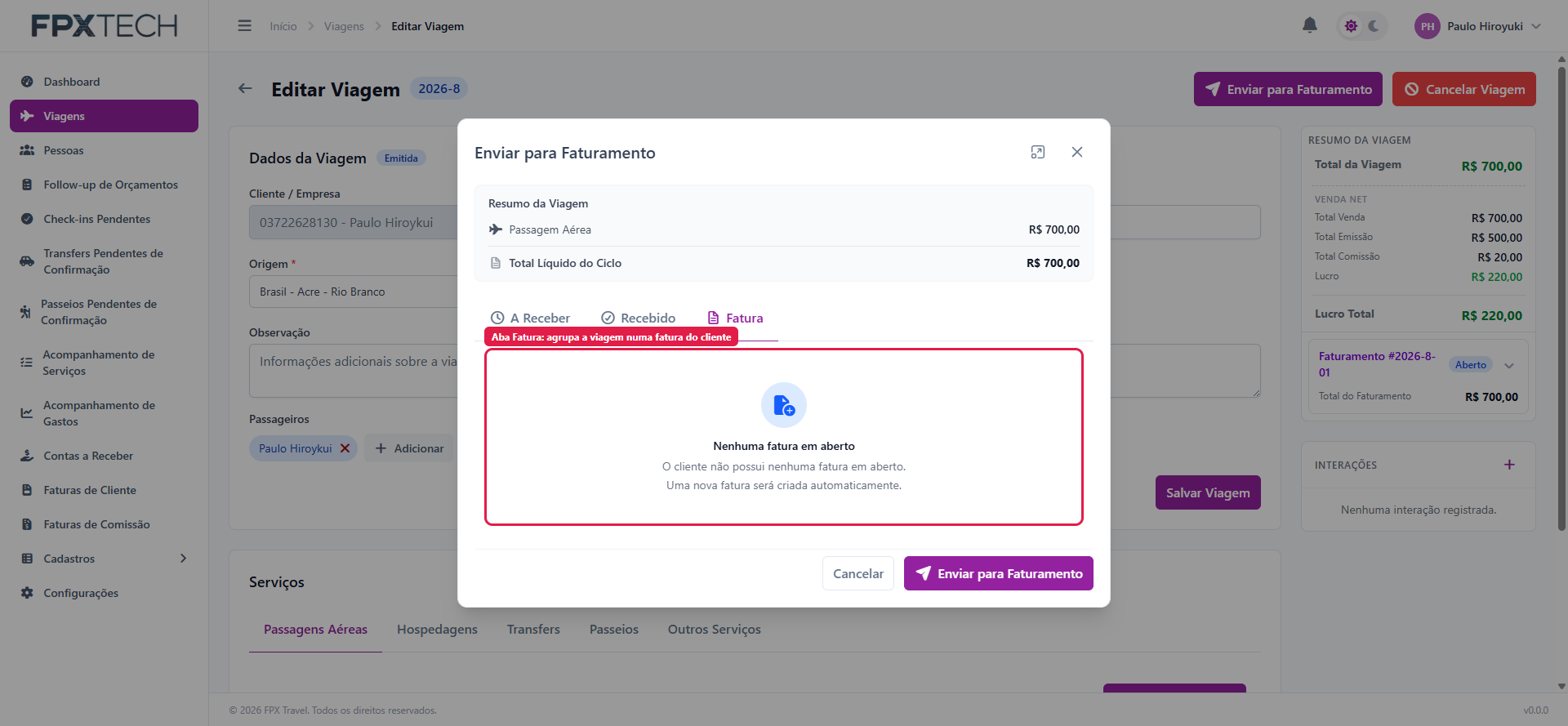Click the new invoice document icon

pyautogui.click(x=784, y=405)
